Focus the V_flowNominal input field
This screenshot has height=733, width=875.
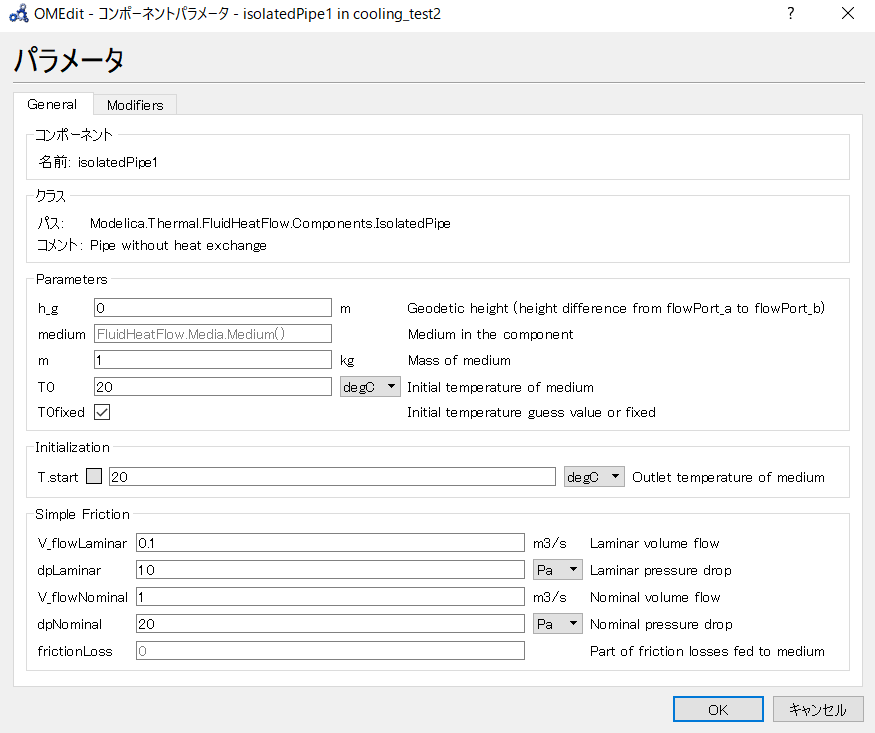click(x=330, y=597)
